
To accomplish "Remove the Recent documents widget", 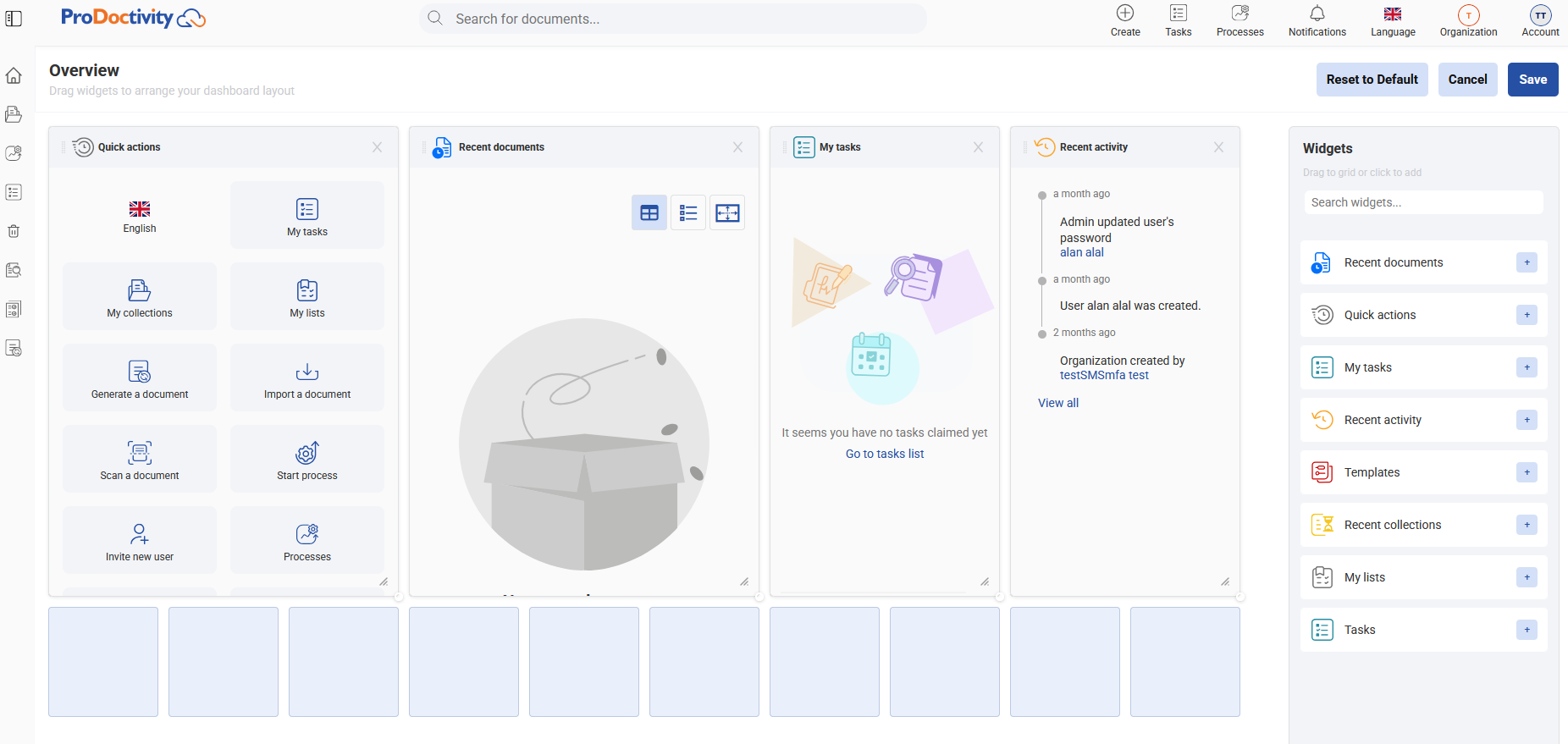I will (x=737, y=147).
